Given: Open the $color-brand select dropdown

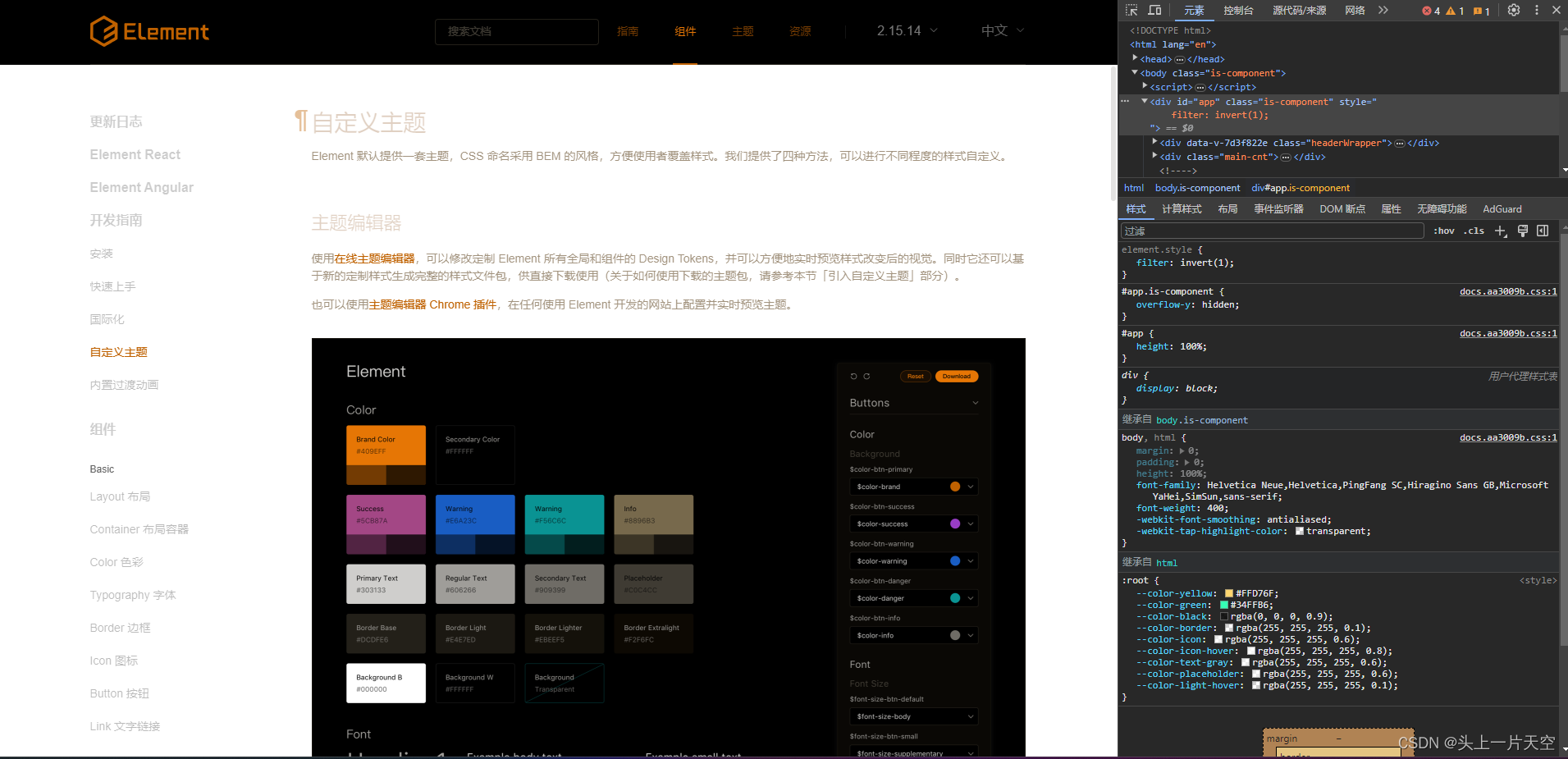Looking at the screenshot, I should [x=914, y=487].
